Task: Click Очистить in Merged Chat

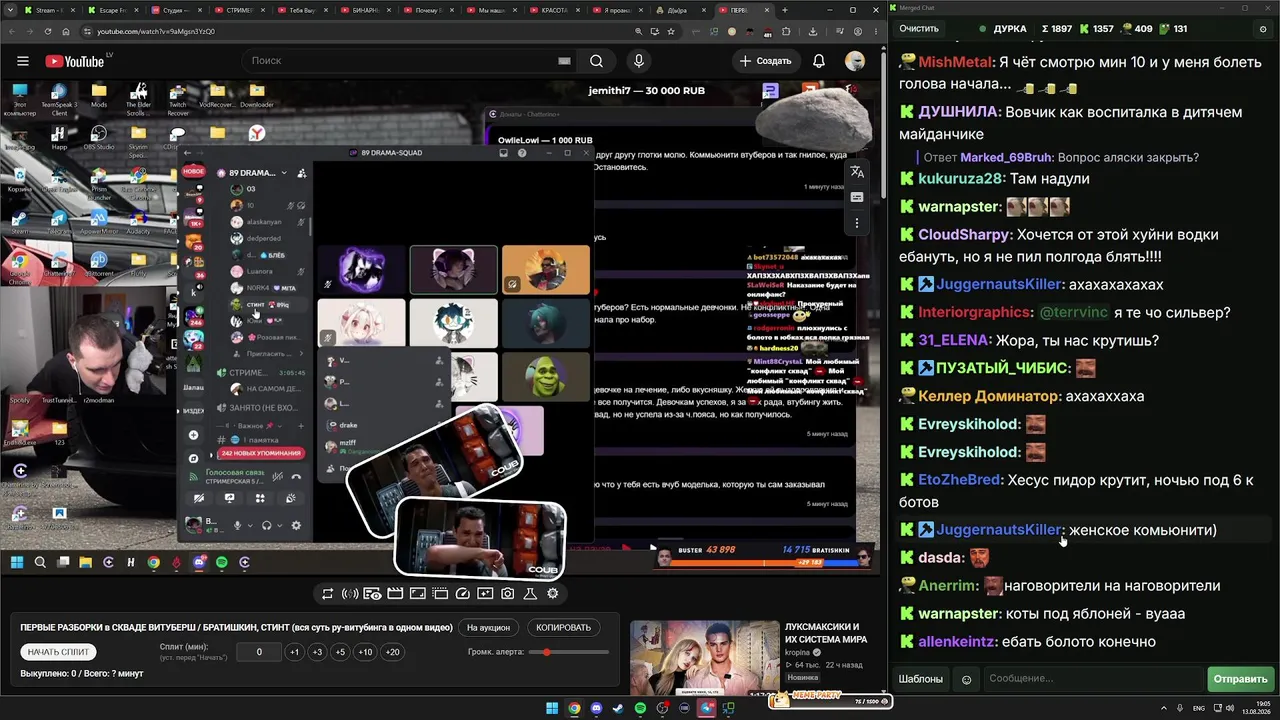Action: pos(919,29)
